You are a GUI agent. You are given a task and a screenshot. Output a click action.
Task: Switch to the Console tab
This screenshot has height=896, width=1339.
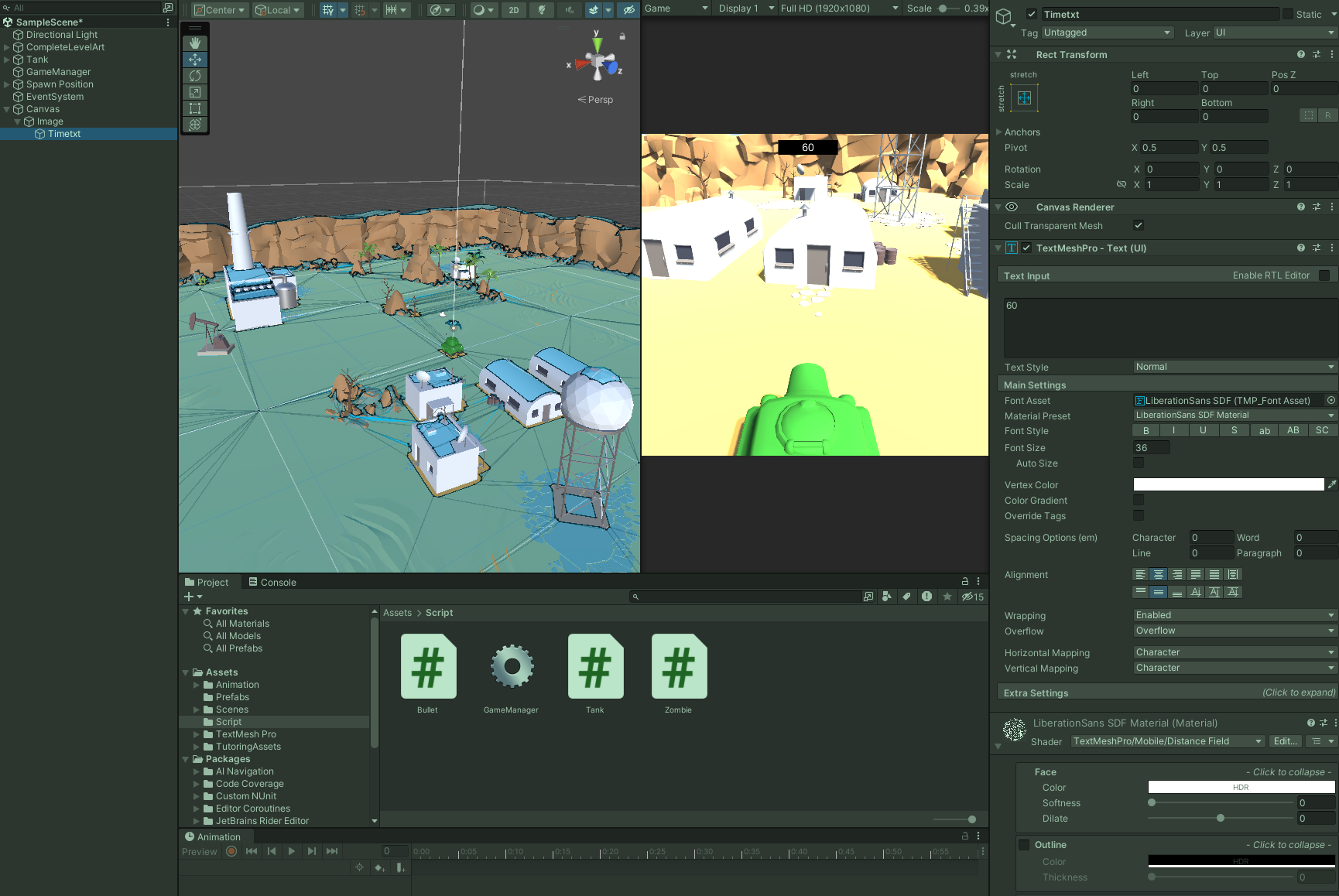[x=272, y=582]
